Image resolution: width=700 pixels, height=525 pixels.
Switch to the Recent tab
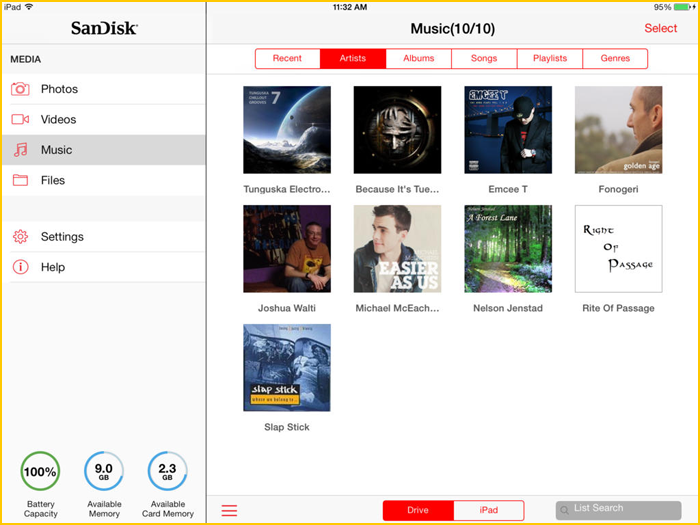click(x=287, y=59)
